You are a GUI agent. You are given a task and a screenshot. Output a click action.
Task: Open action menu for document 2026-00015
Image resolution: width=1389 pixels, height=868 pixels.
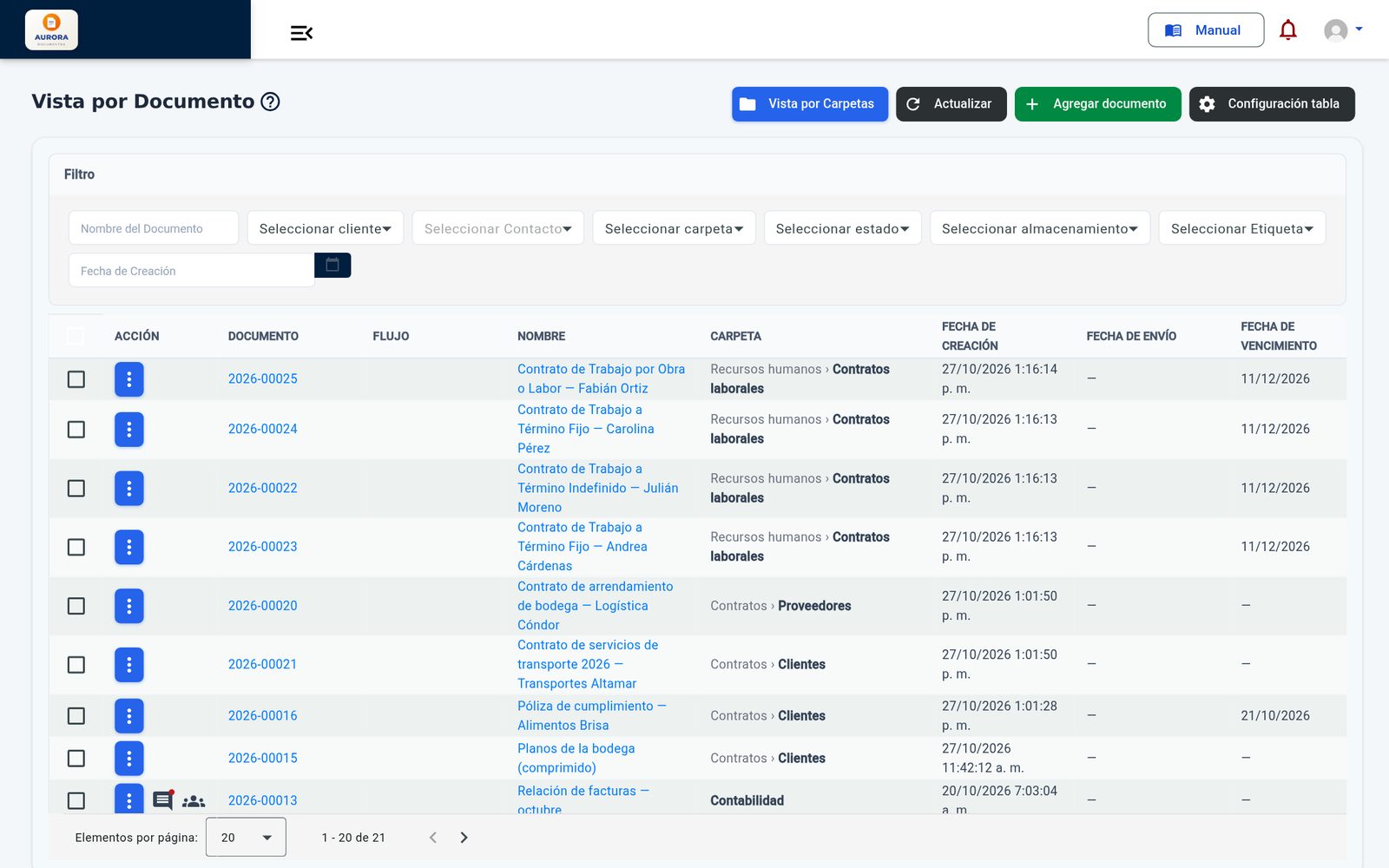pos(128,758)
